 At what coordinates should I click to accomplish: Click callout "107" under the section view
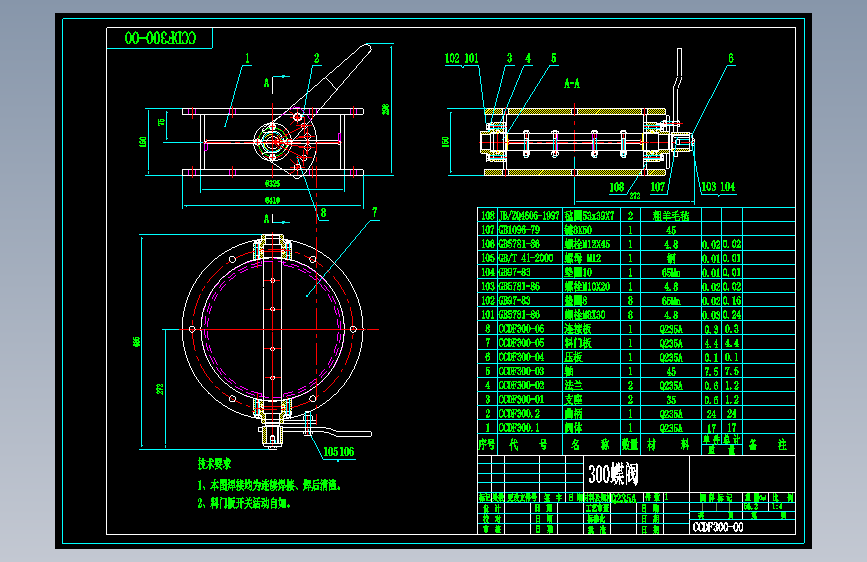[x=657, y=187]
